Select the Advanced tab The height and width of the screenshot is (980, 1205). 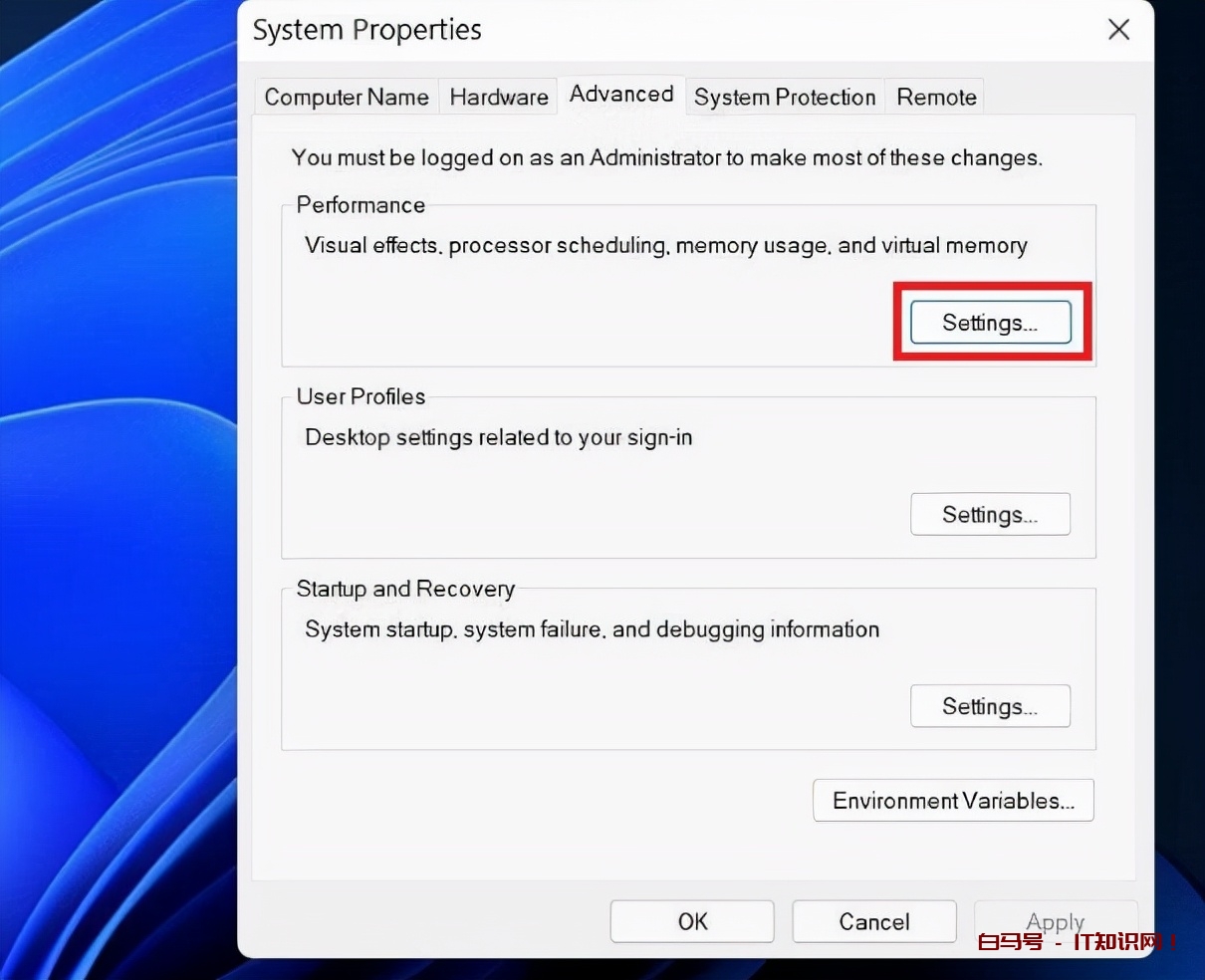621,95
